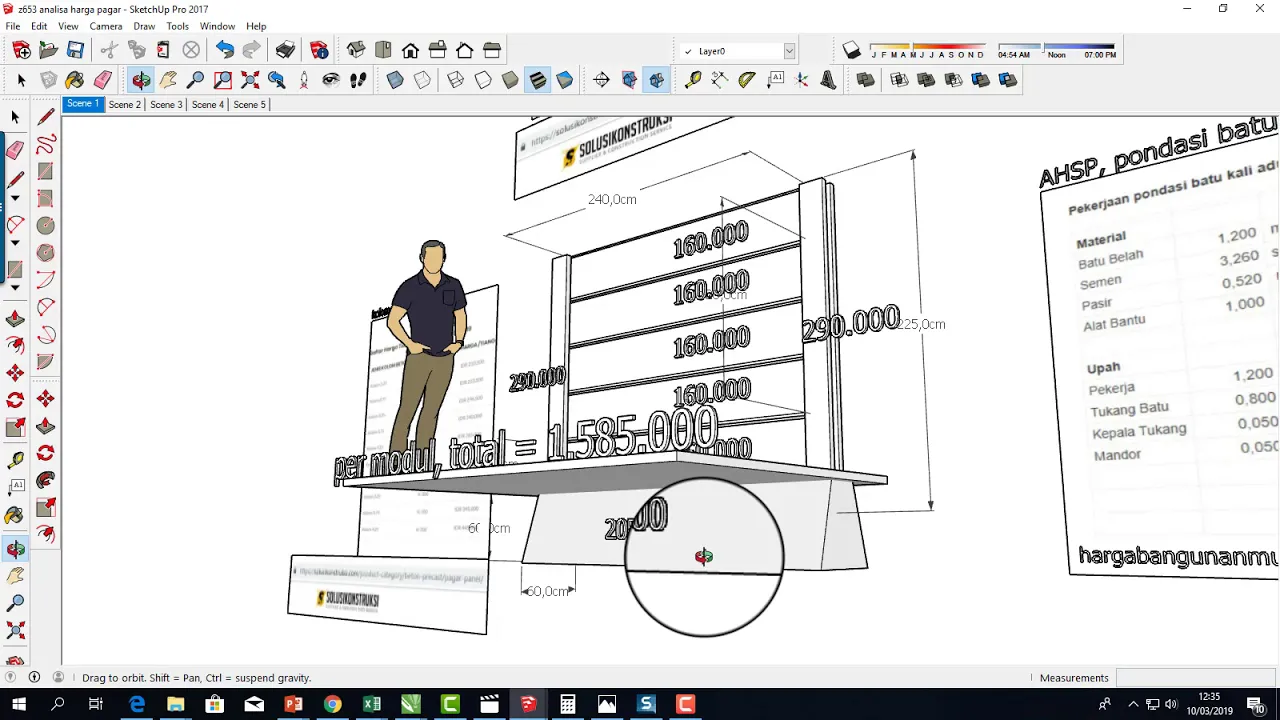Screen dimensions: 1280x720
Task: Select the Walk footprints tool
Action: coord(358,80)
